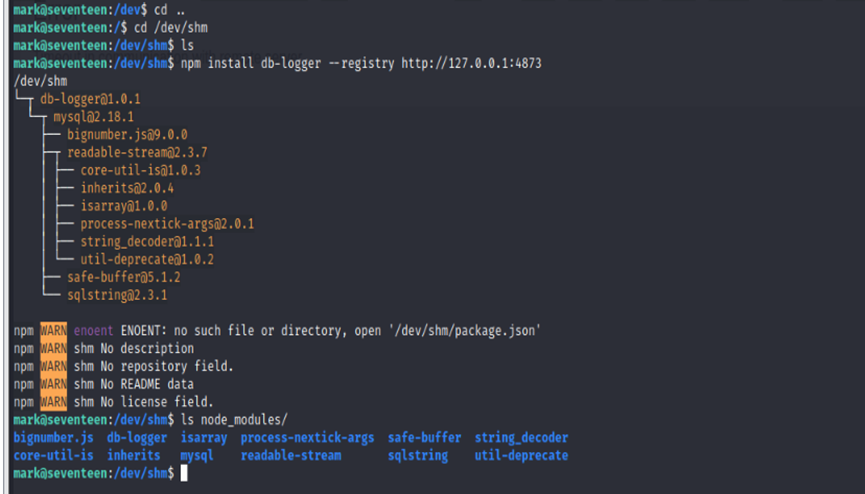
Task: Select the blue mysql directory name
Action: coord(197,455)
